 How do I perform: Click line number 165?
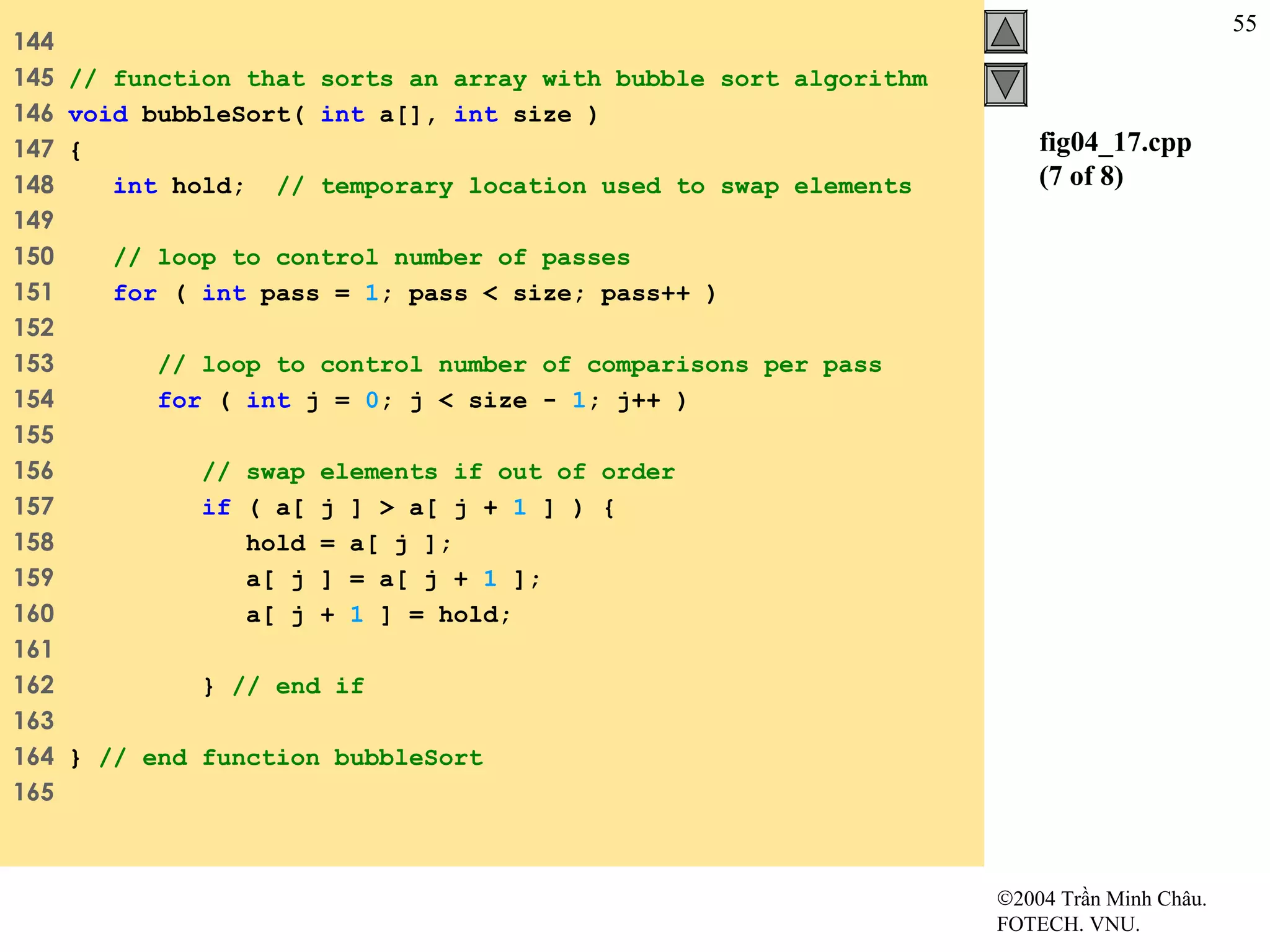(34, 793)
